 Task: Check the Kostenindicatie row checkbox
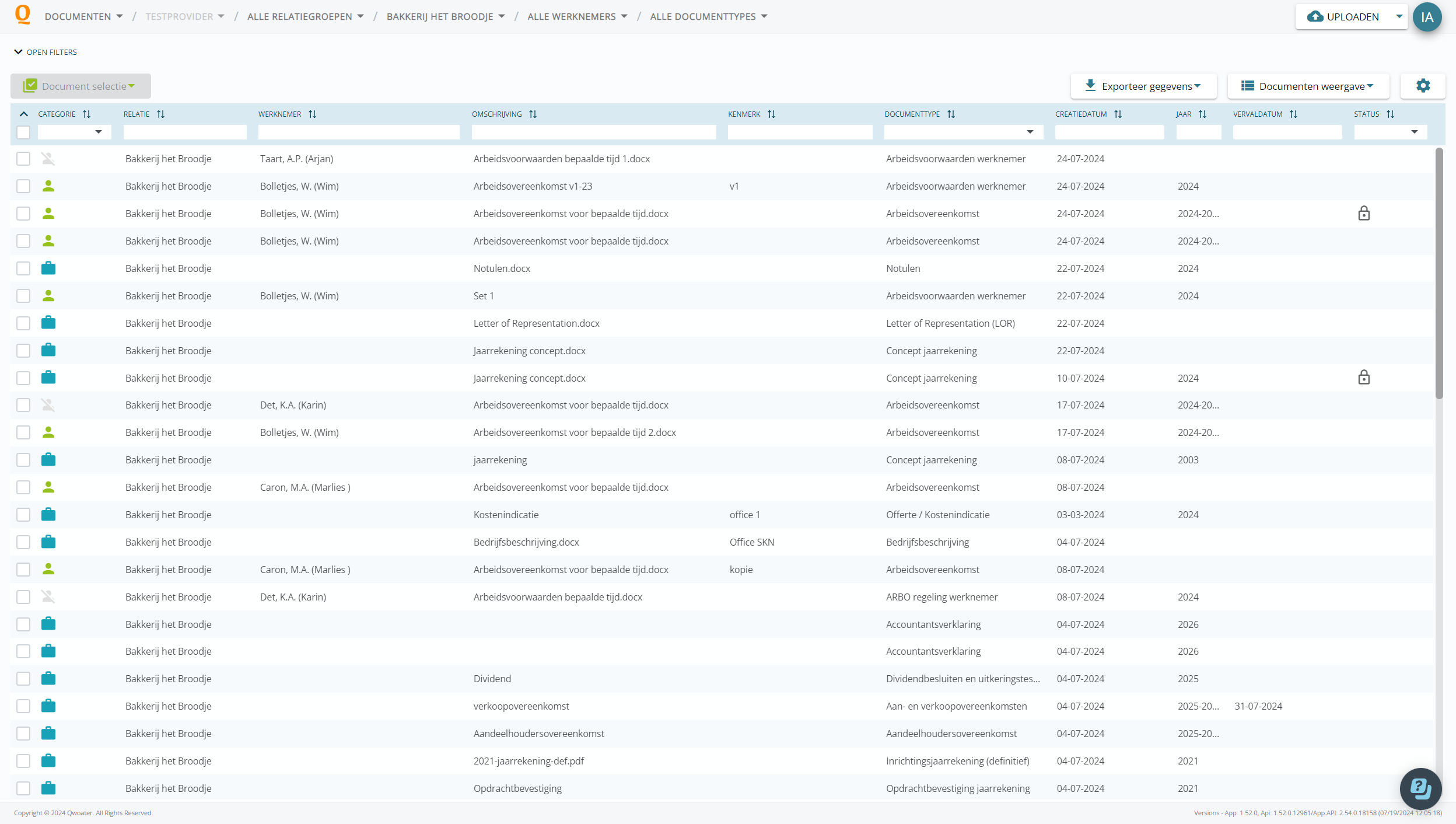click(23, 515)
